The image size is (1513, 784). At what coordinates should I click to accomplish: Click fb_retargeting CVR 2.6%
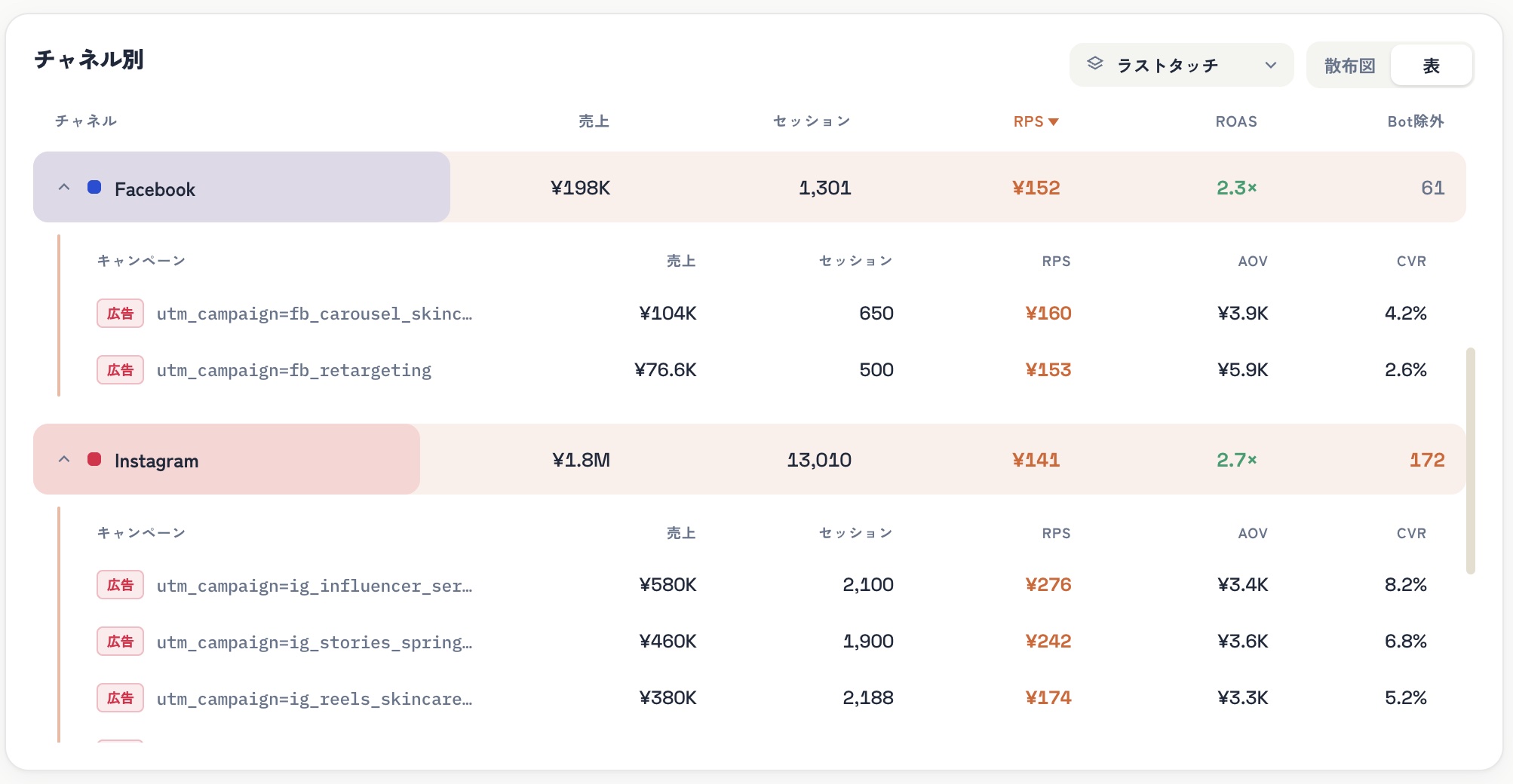coord(1405,369)
